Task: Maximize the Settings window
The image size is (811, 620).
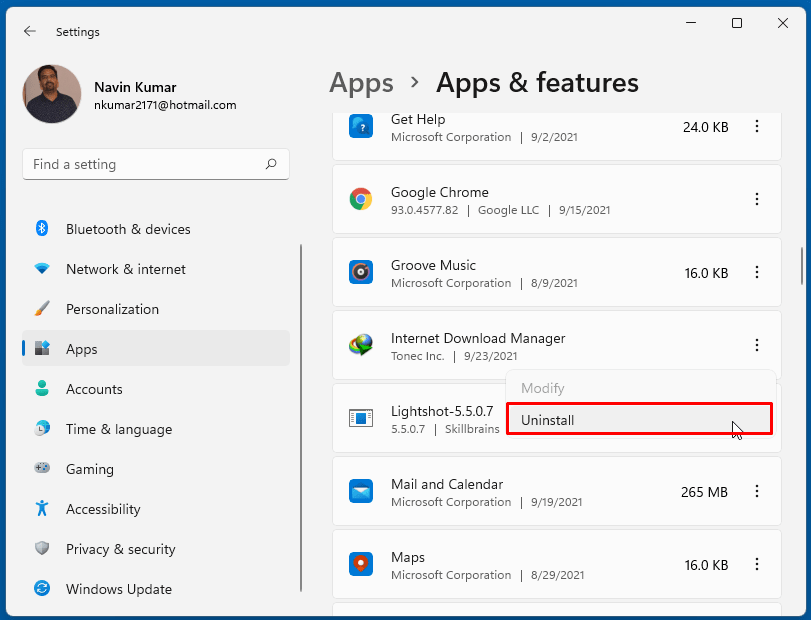Action: (x=737, y=23)
